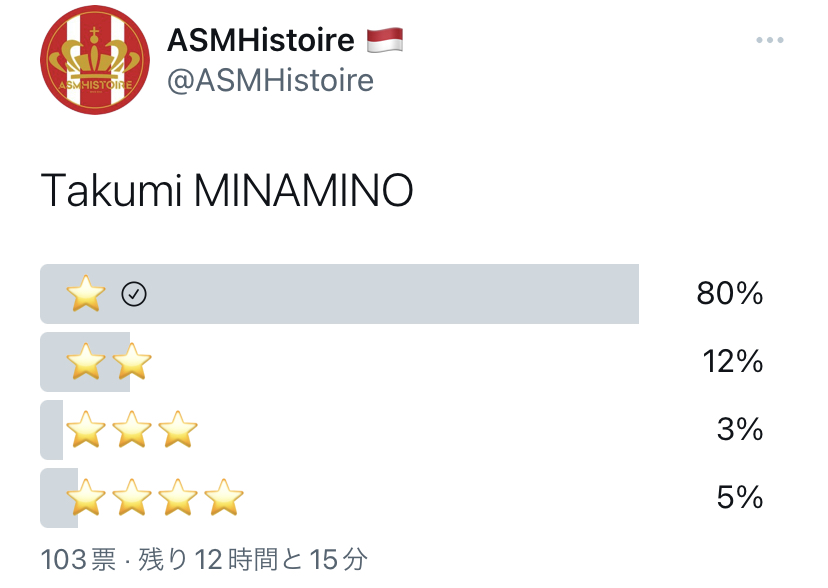
Task: Click the remaining time 残り12時間と15分
Action: (x=253, y=559)
